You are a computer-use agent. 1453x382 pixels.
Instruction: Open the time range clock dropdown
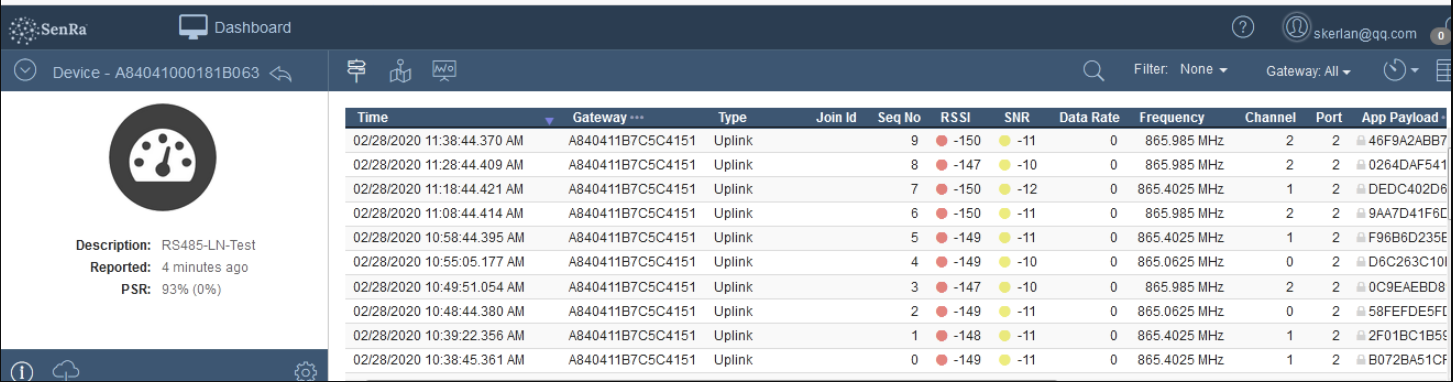pyautogui.click(x=1401, y=70)
